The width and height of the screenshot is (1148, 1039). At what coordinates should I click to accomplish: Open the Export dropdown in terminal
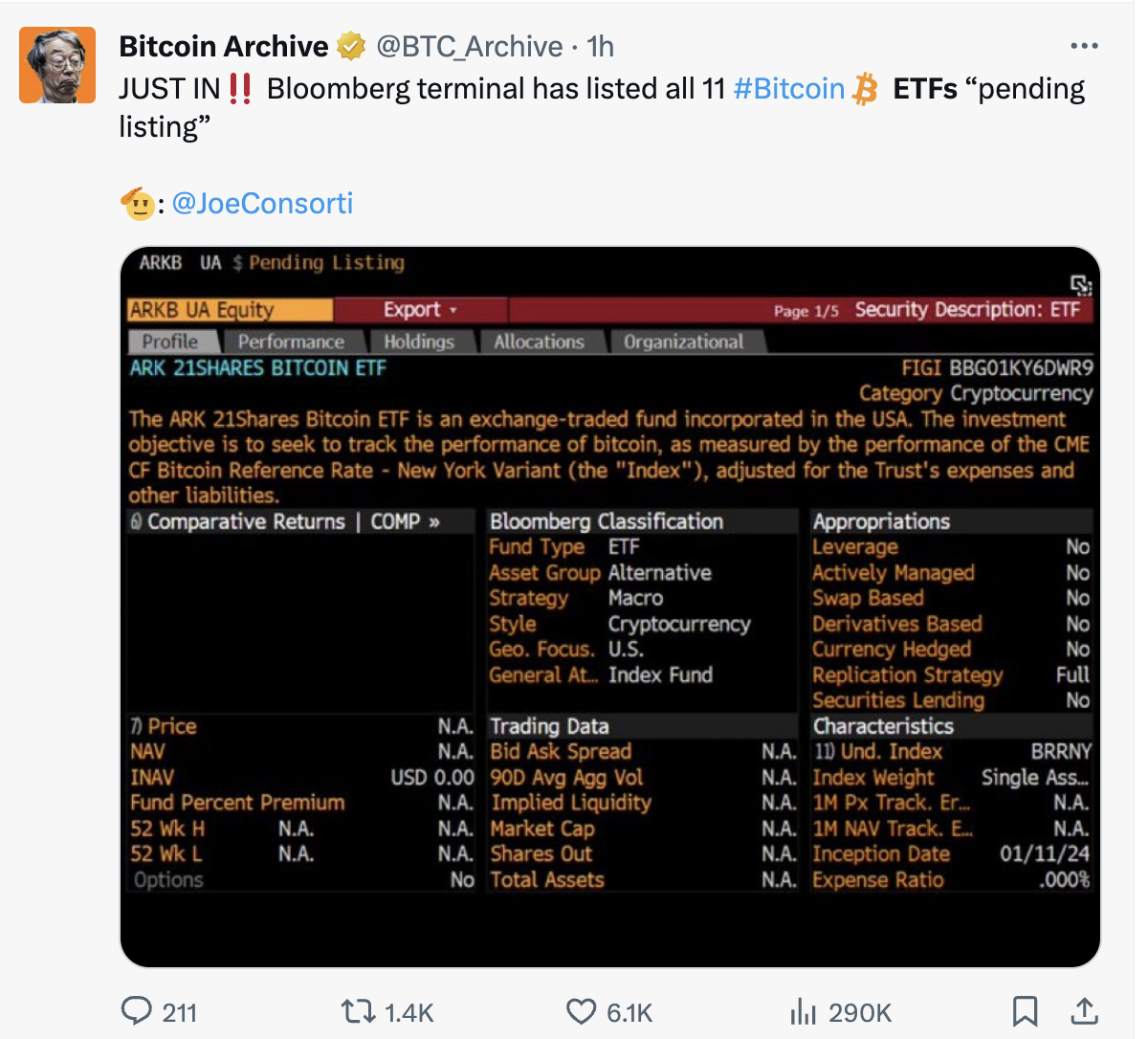[x=420, y=310]
